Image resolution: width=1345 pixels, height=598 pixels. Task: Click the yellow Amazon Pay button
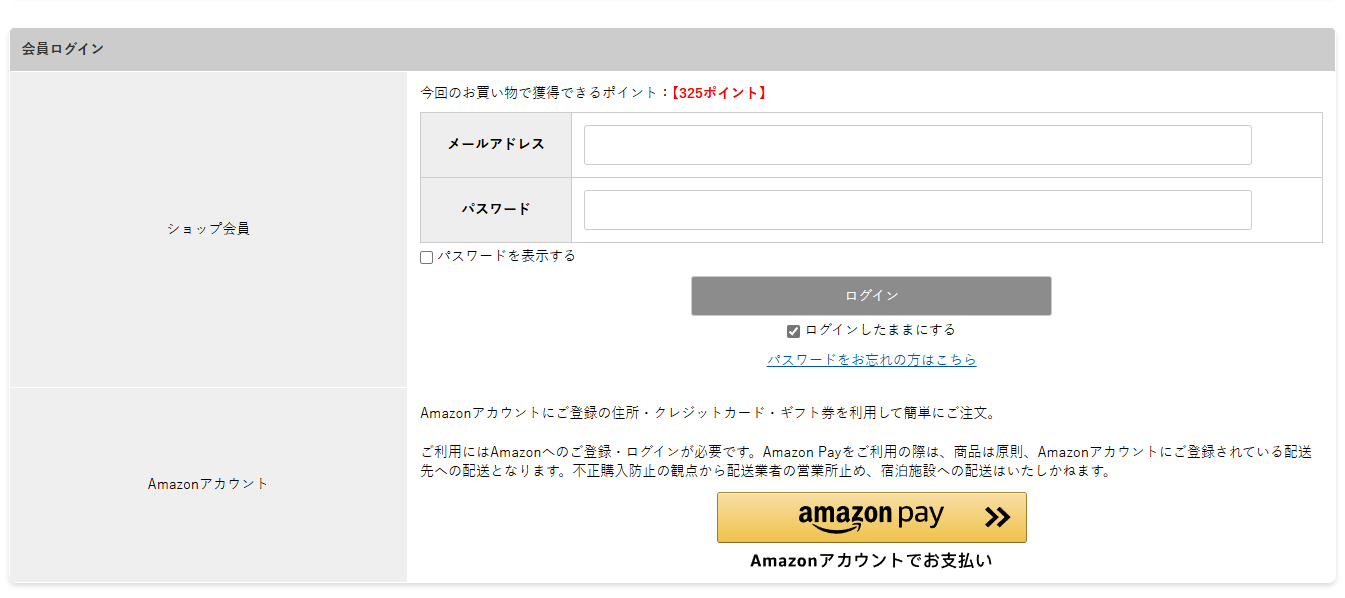871,517
